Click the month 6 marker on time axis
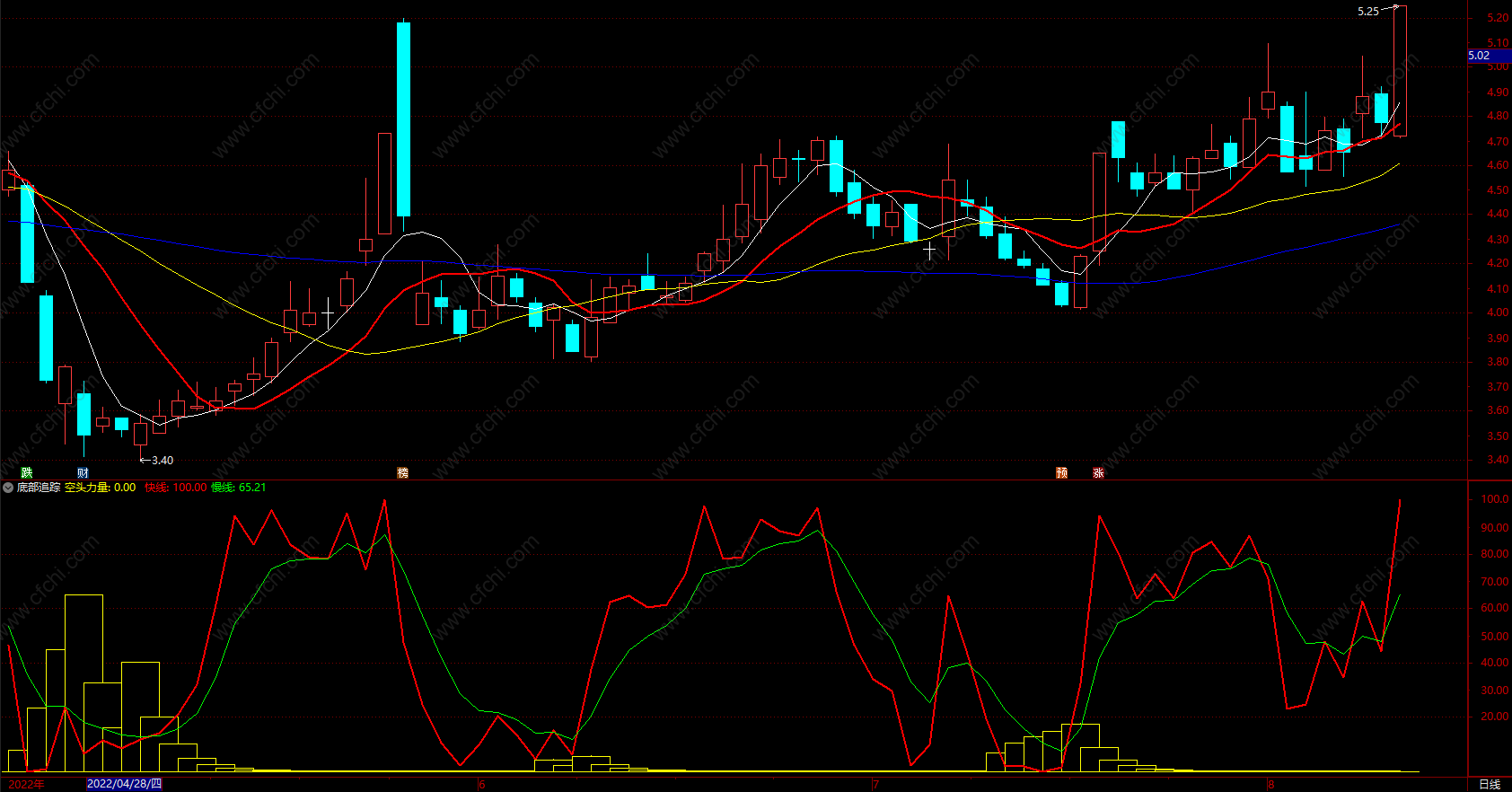1512x792 pixels. (x=482, y=784)
